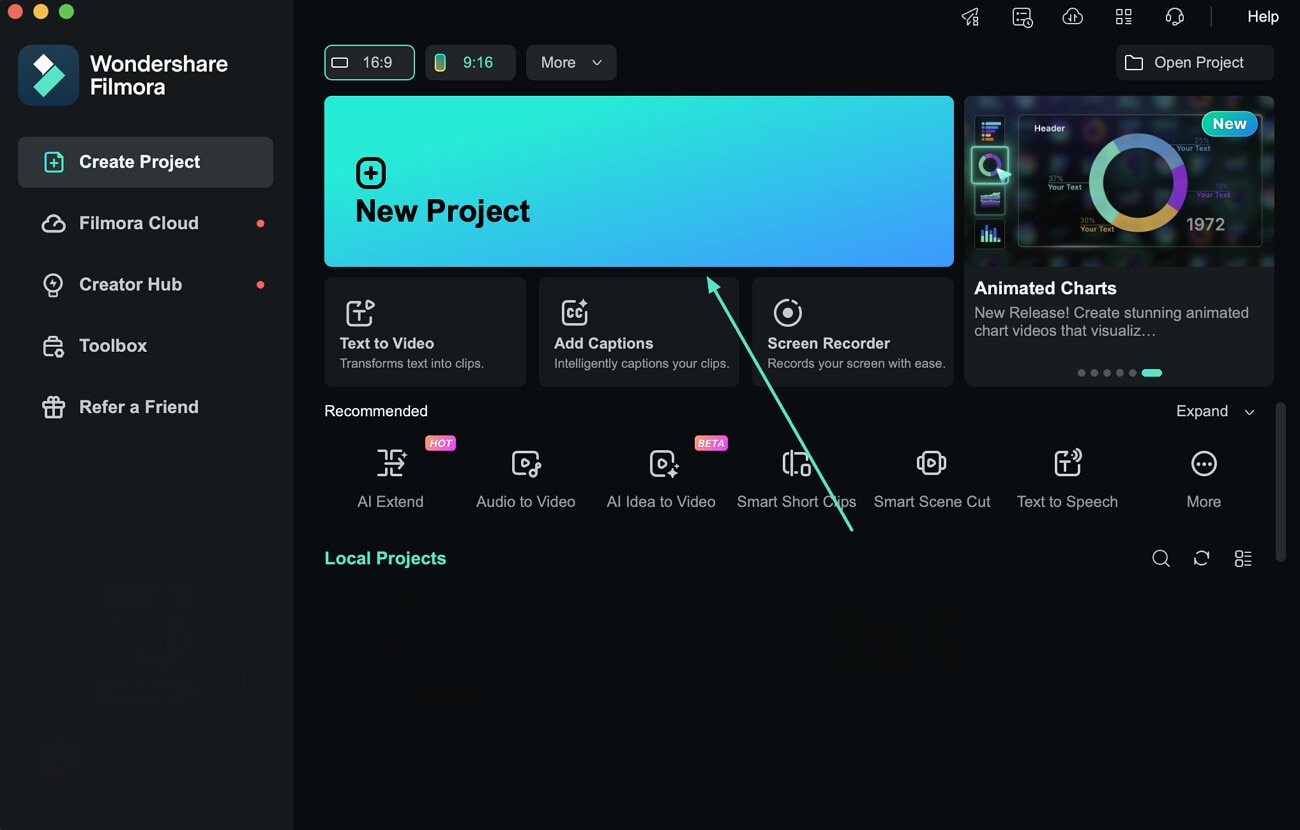
Task: Select Smart Scene Cut feature
Action: (x=931, y=477)
